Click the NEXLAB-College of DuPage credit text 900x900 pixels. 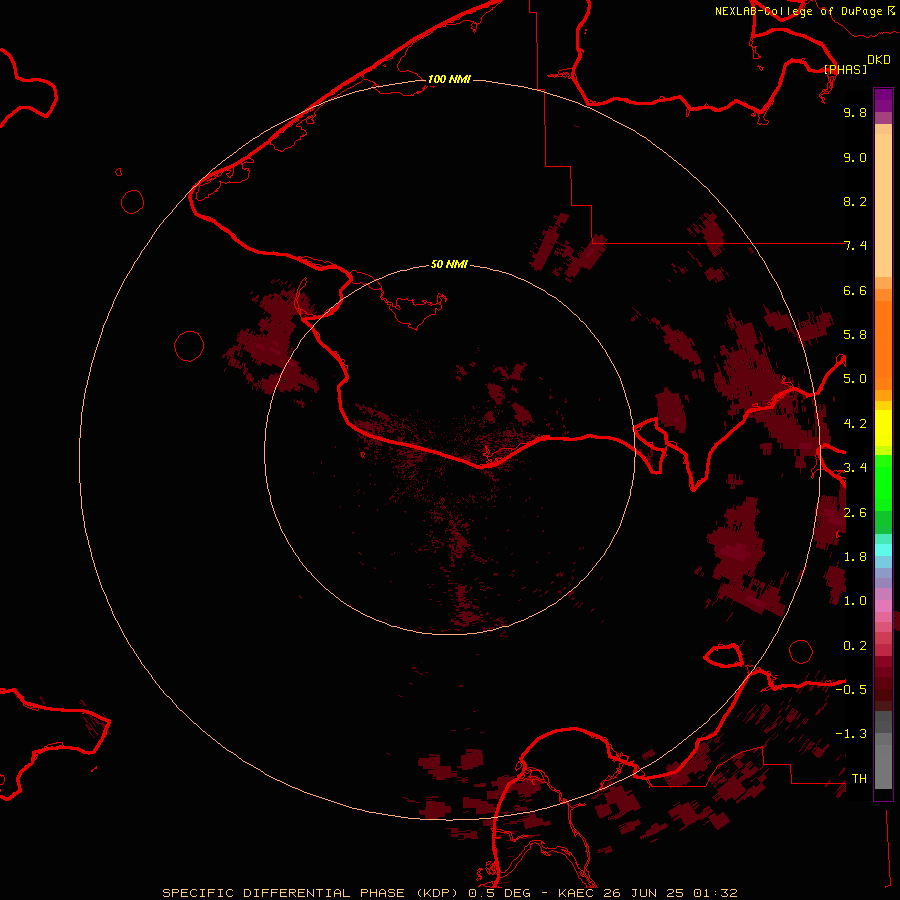tap(798, 11)
